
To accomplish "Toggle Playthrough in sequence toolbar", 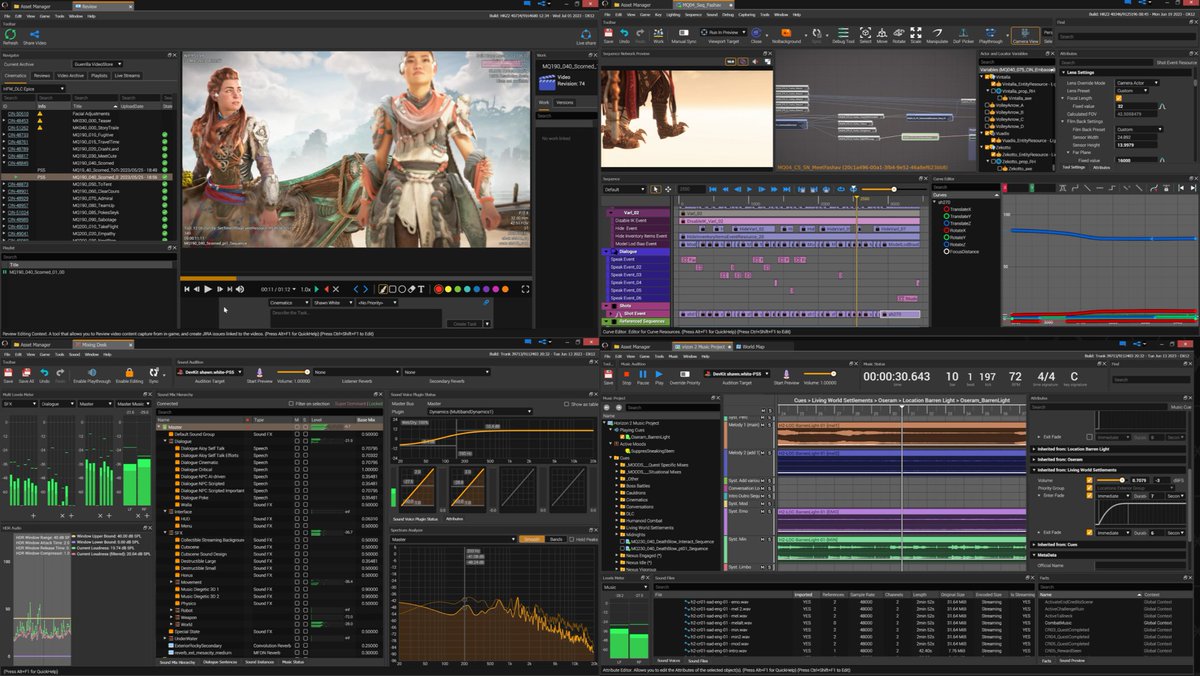I will coord(991,36).
